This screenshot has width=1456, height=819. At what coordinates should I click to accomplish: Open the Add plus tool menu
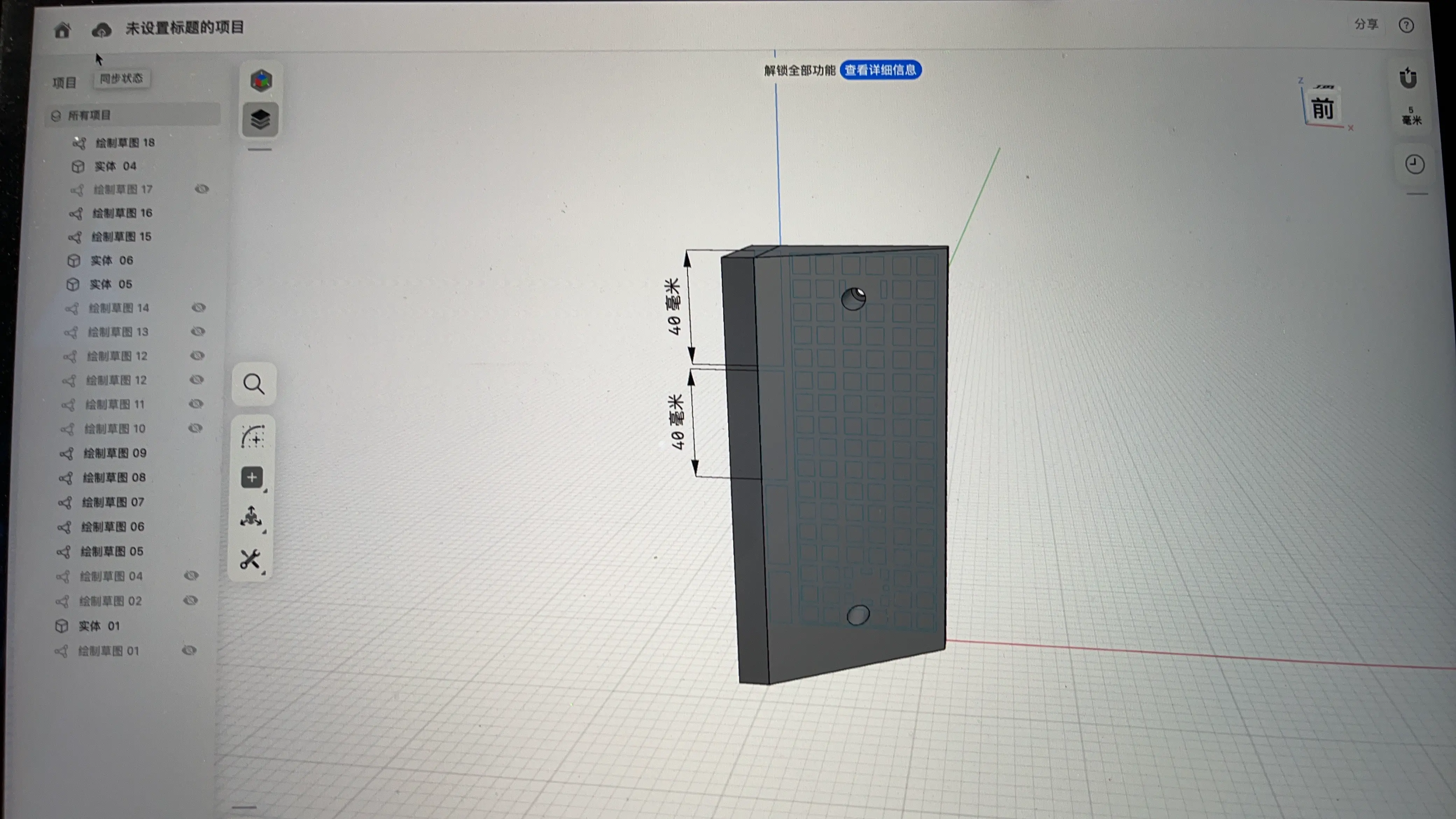coord(252,478)
